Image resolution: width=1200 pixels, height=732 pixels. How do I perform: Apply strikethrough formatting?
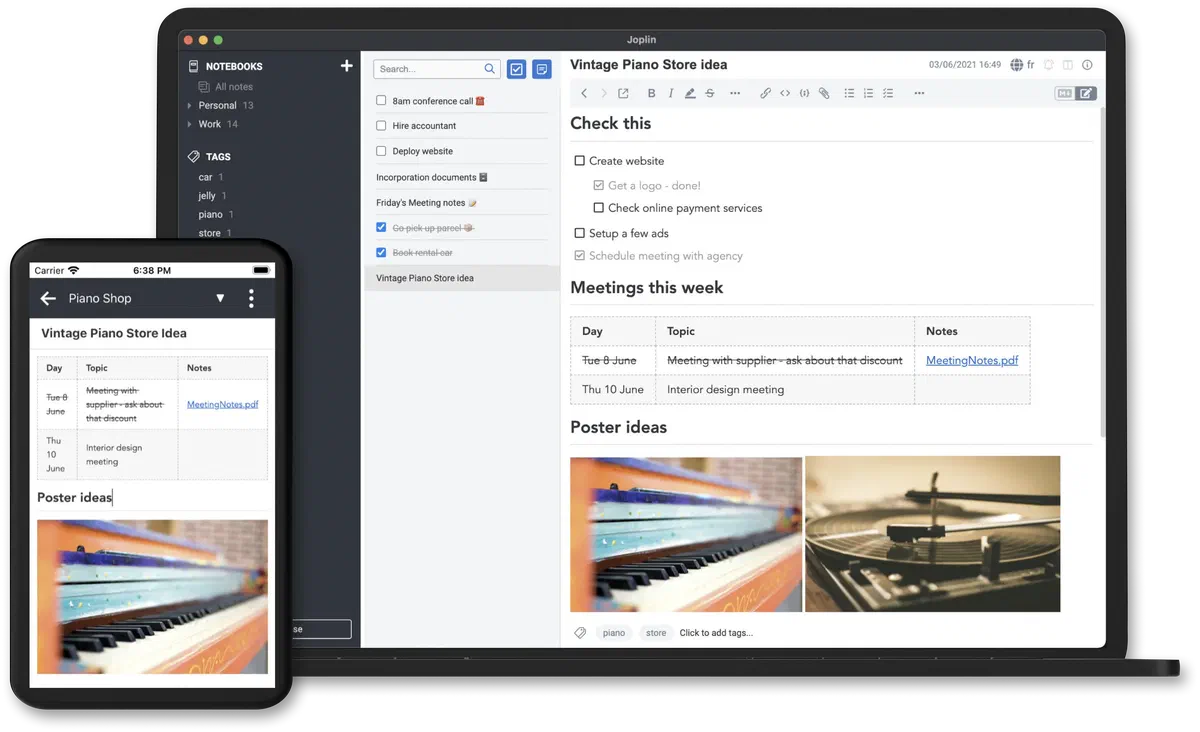click(709, 93)
